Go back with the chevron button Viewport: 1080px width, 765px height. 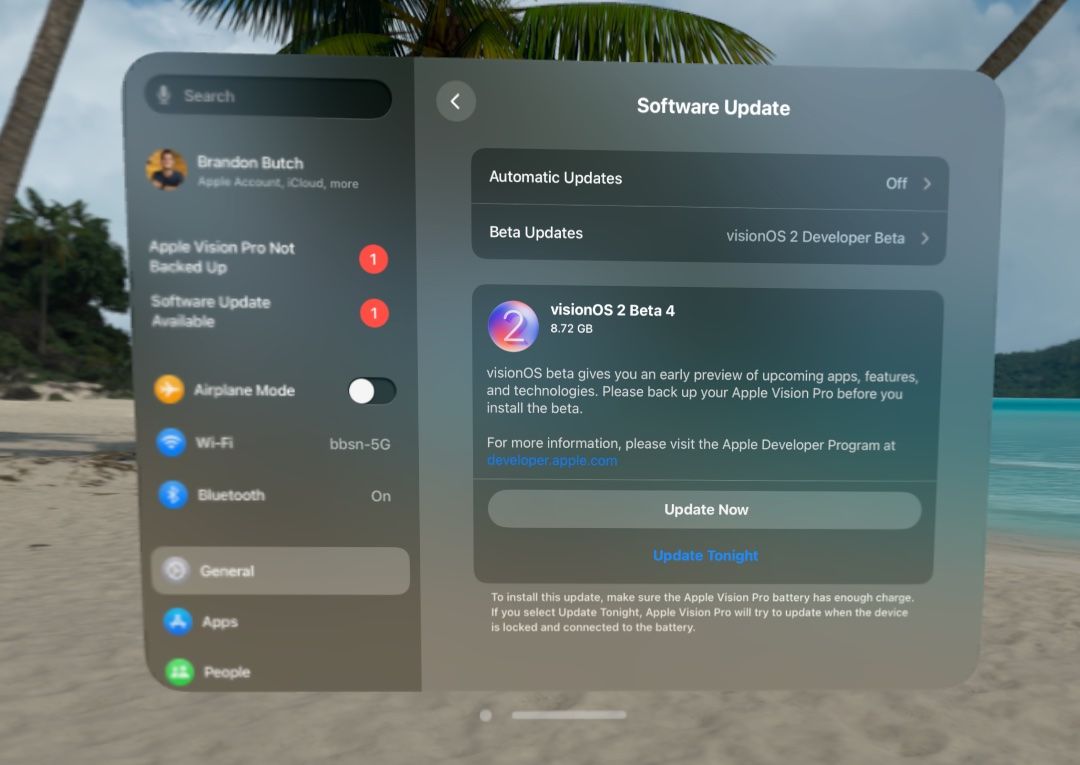(456, 101)
